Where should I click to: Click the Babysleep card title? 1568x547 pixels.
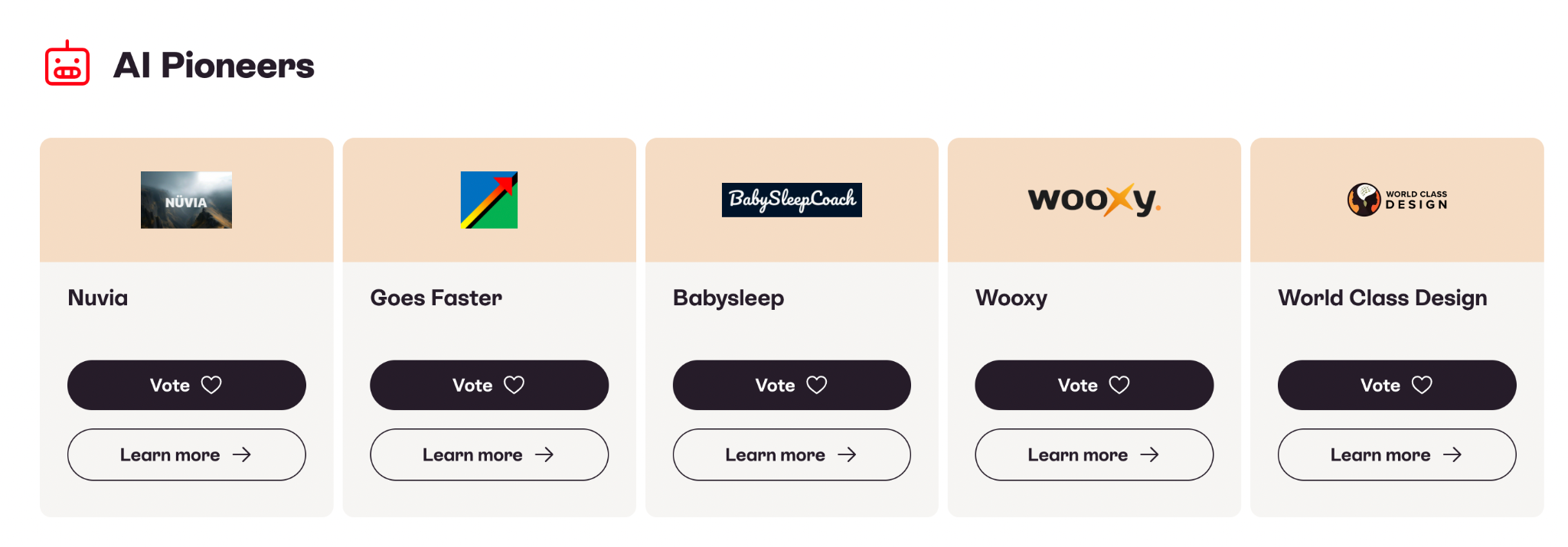tap(728, 298)
